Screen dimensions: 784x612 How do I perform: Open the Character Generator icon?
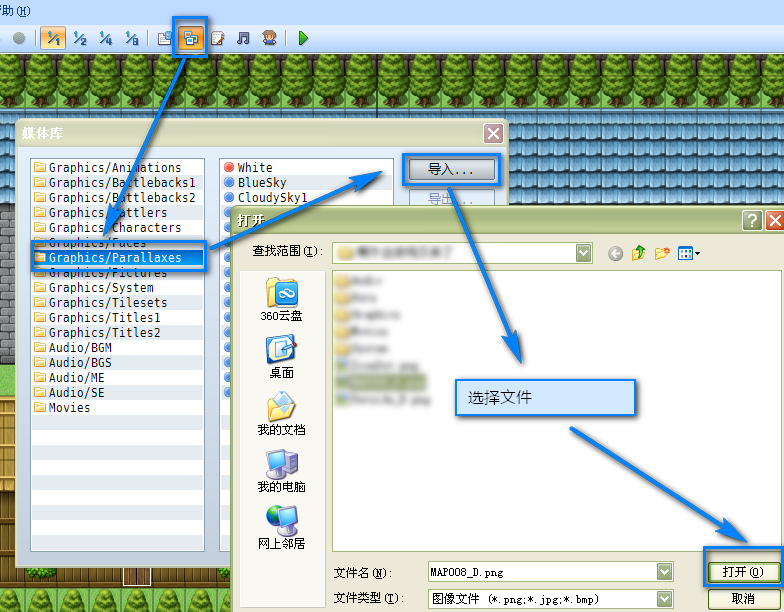click(x=270, y=38)
